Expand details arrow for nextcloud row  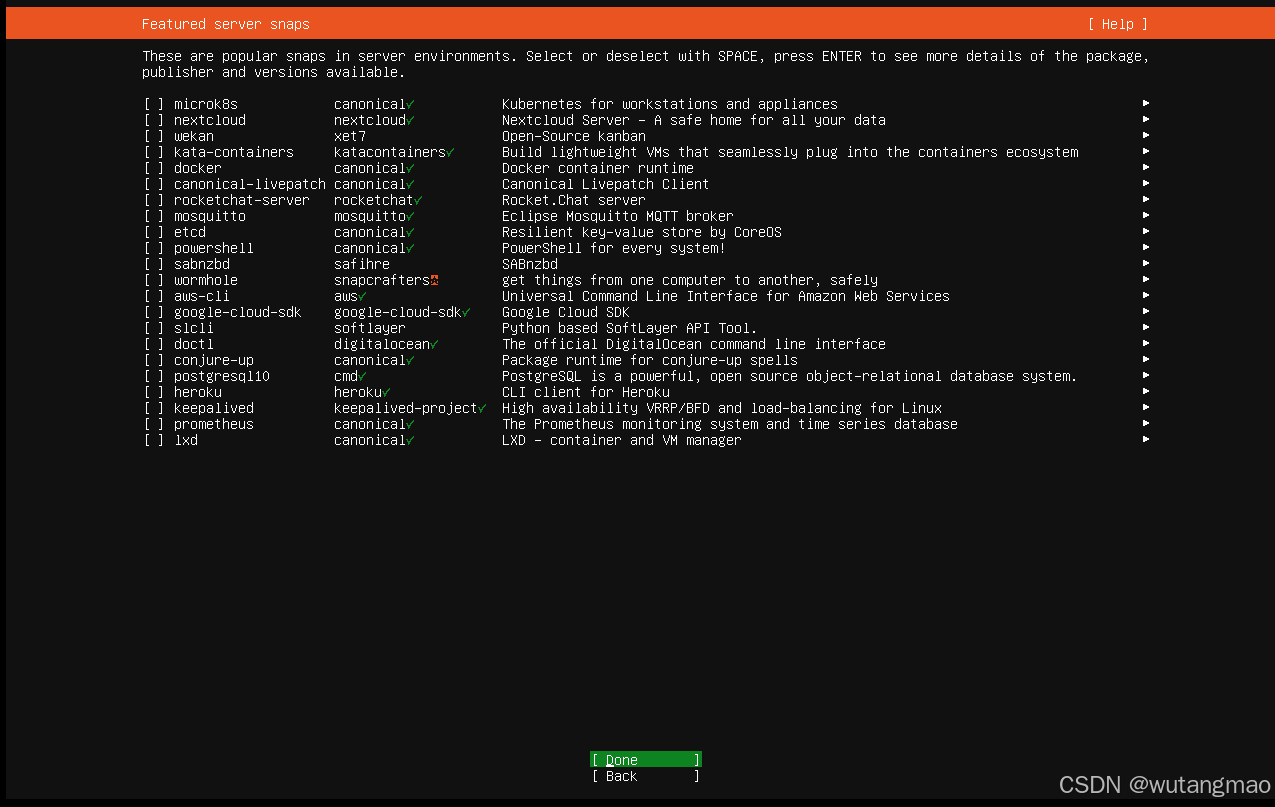pos(1146,119)
